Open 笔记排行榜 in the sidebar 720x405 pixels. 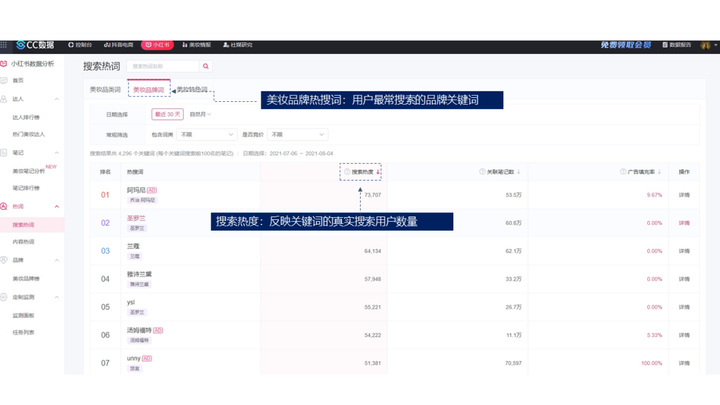point(26,188)
